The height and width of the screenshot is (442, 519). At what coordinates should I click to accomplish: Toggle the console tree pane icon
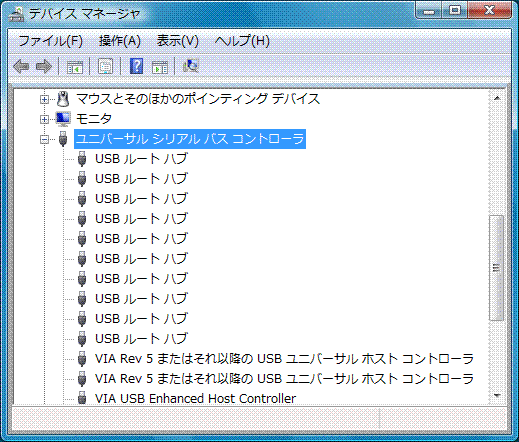(x=75, y=67)
